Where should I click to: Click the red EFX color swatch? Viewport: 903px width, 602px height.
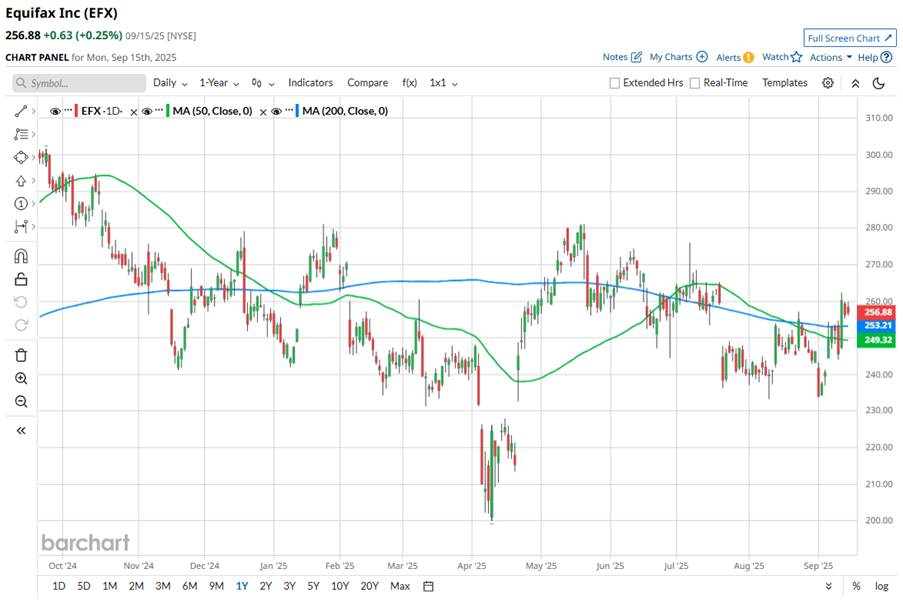point(76,111)
